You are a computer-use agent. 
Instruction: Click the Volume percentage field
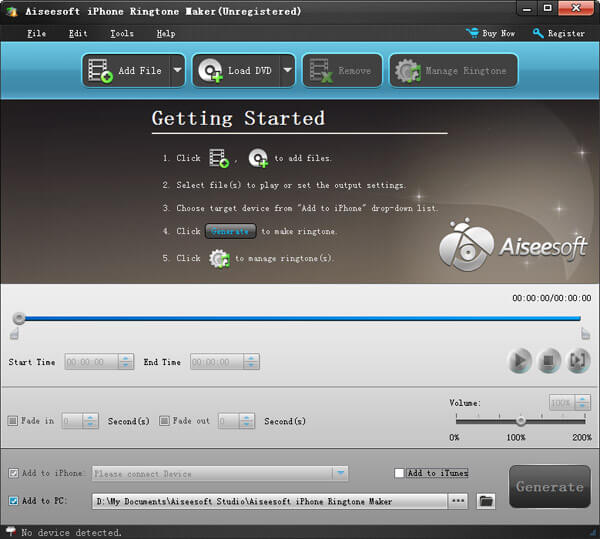tap(562, 402)
